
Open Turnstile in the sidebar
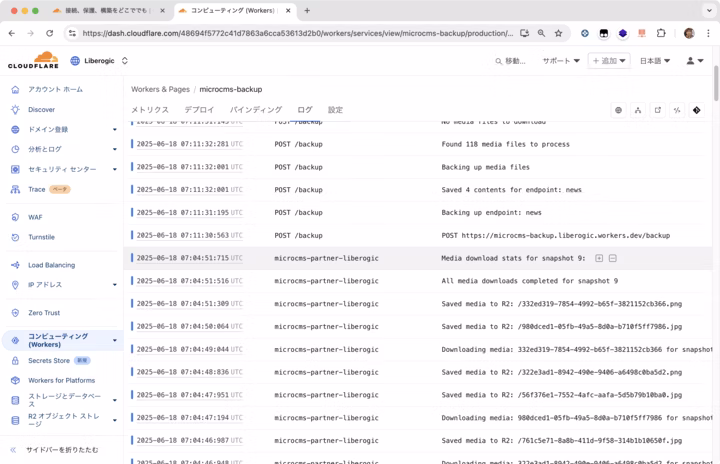click(41, 237)
